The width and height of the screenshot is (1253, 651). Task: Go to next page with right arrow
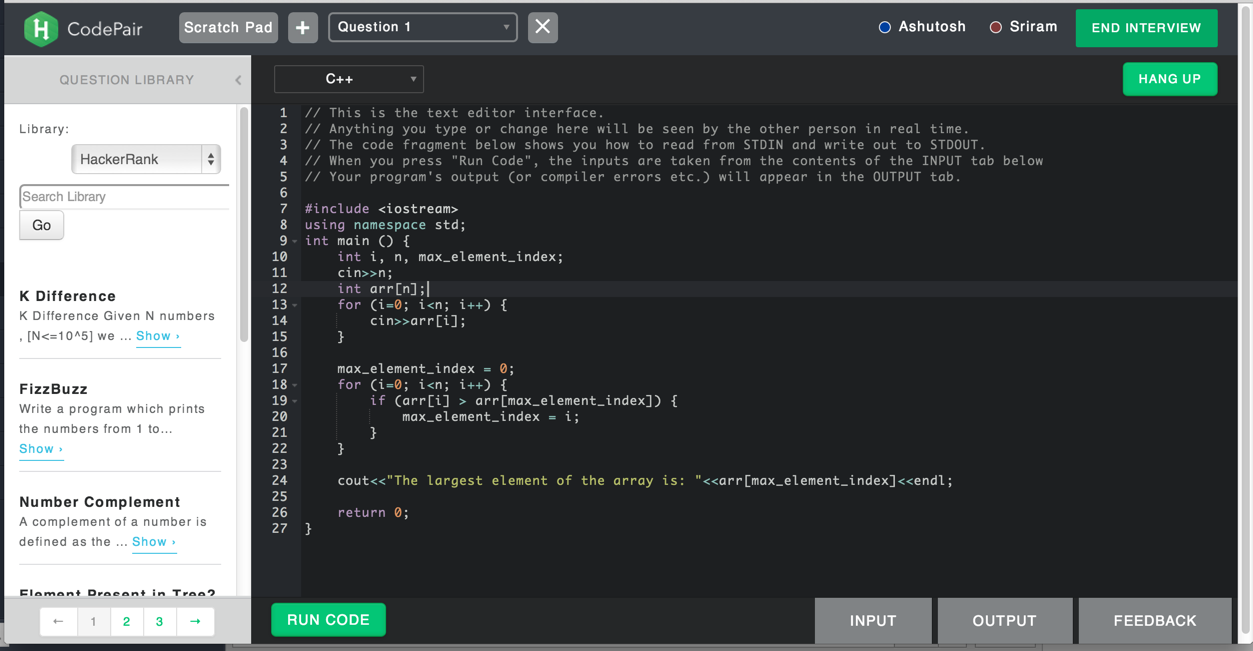[x=195, y=622]
